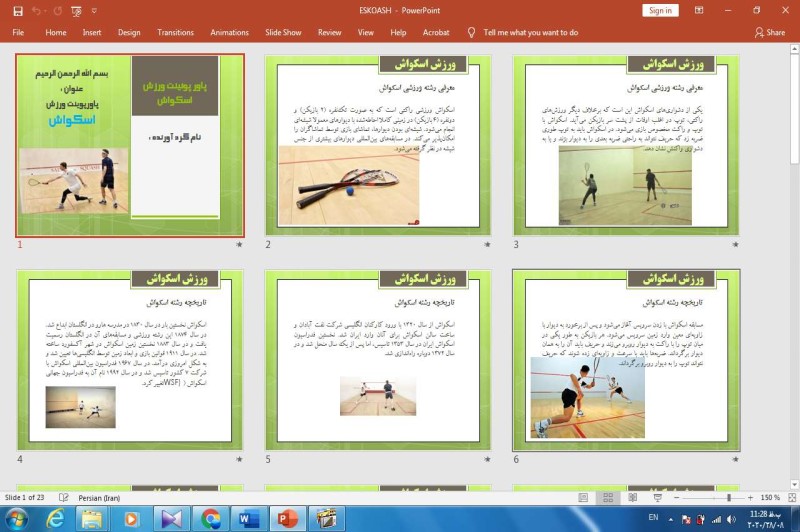Click the zoom slider handle
800x532 pixels.
[729, 497]
